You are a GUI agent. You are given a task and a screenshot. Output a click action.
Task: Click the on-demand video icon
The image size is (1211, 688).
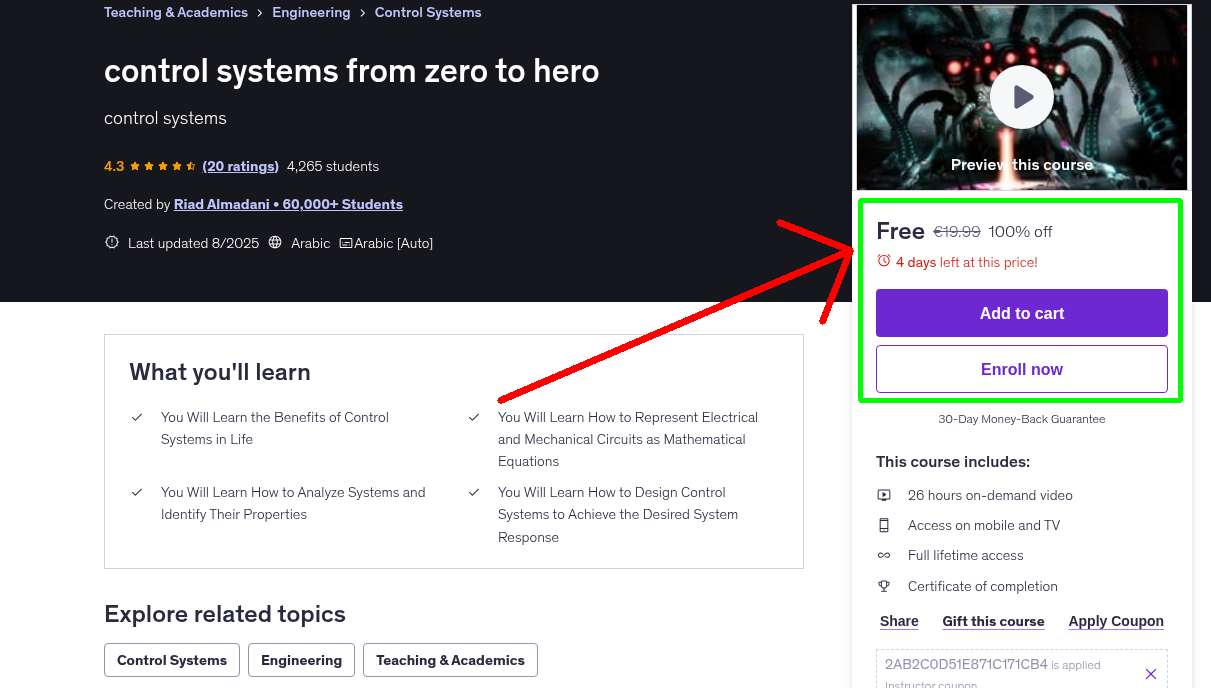884,495
